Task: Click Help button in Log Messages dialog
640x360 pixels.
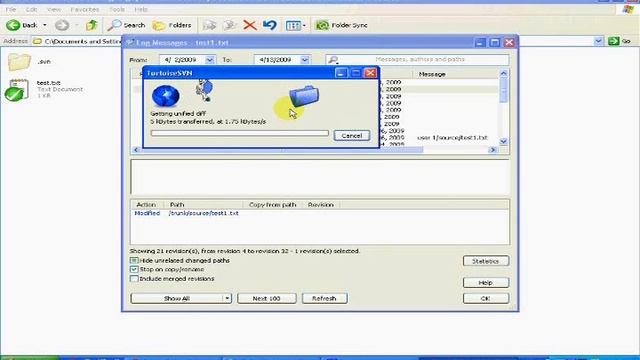Action: (x=486, y=282)
